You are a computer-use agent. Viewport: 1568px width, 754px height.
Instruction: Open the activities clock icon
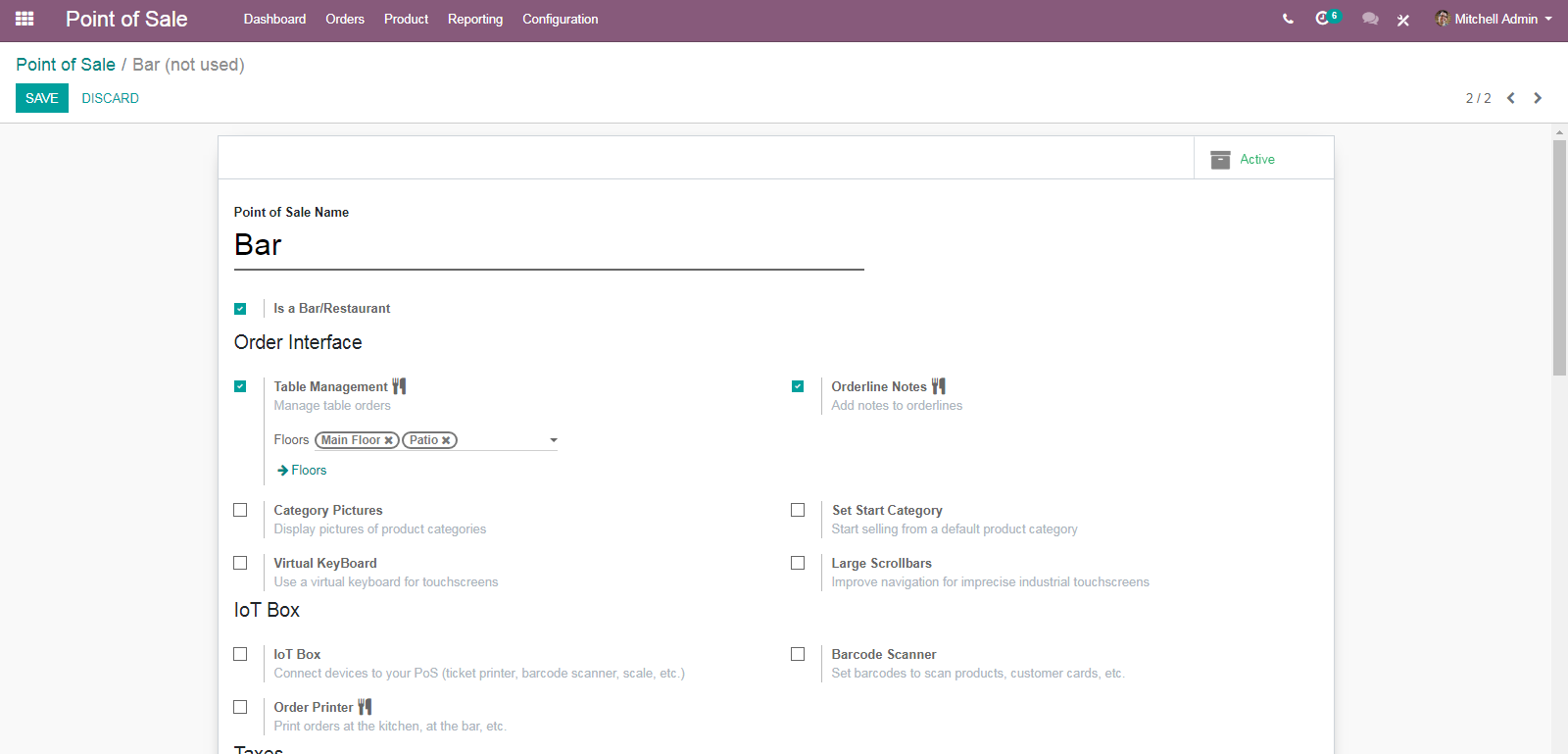tap(1322, 19)
